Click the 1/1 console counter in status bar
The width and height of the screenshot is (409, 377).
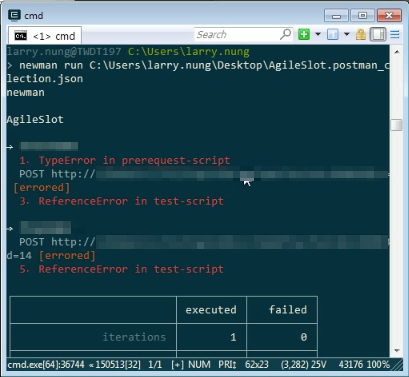pyautogui.click(x=155, y=364)
